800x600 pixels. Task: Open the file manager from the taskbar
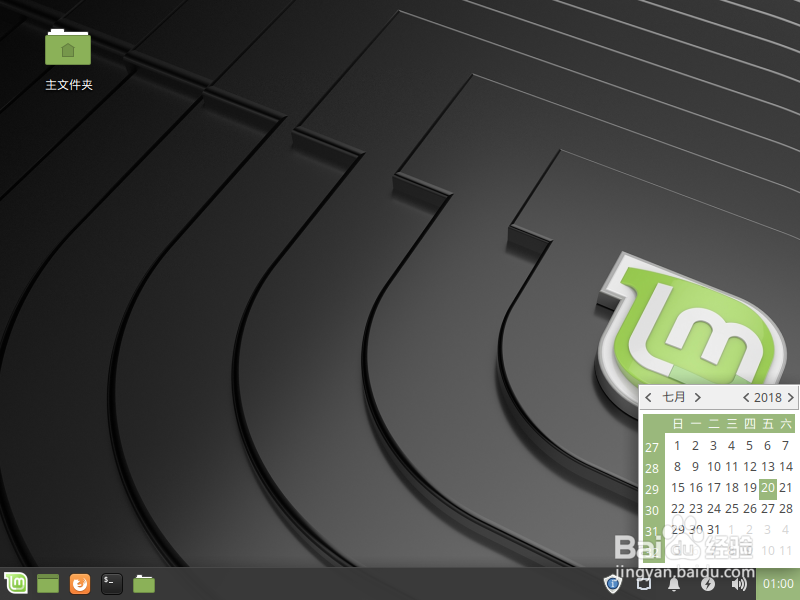pyautogui.click(x=143, y=583)
